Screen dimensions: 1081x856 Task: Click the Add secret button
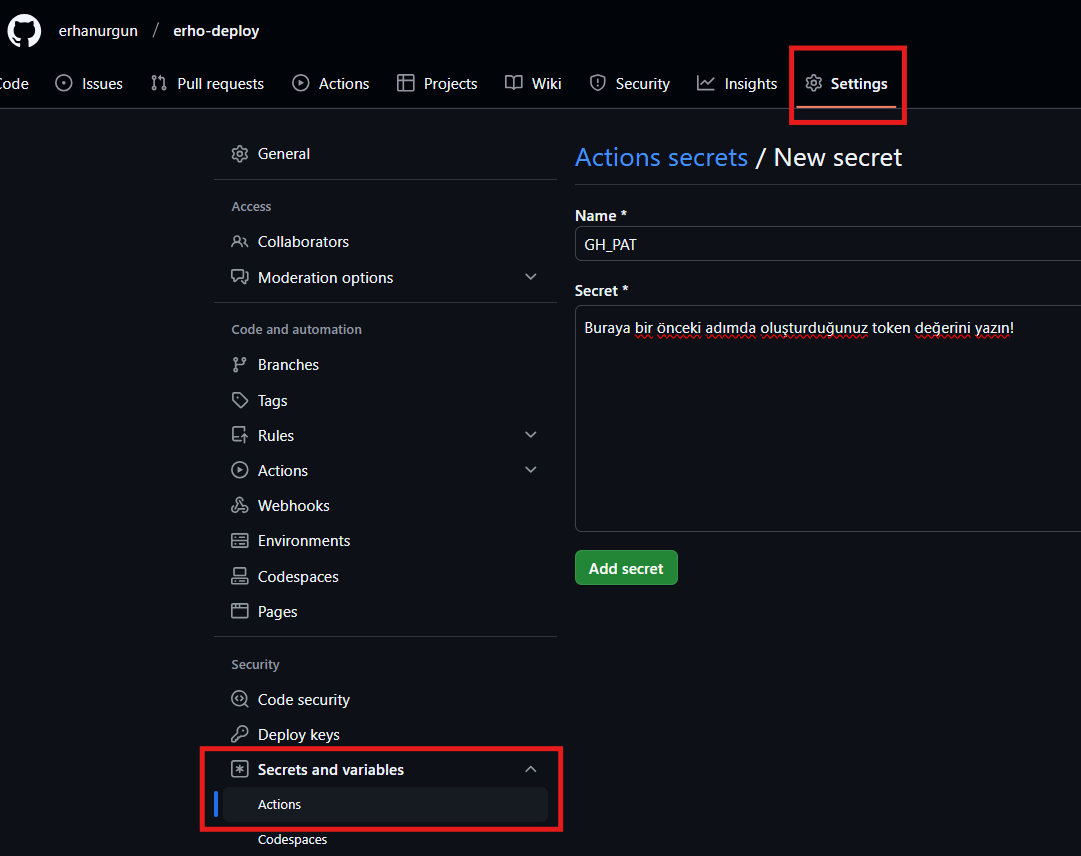pos(626,568)
